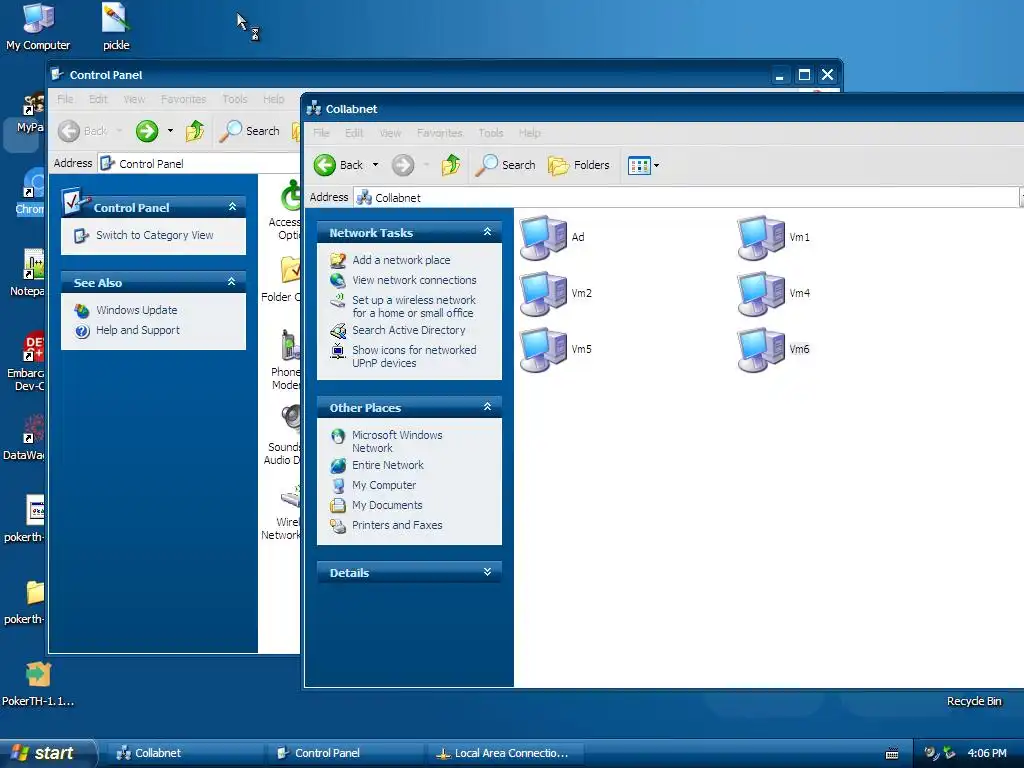
Task: Switch to Collabnet taskbar button
Action: [184, 753]
